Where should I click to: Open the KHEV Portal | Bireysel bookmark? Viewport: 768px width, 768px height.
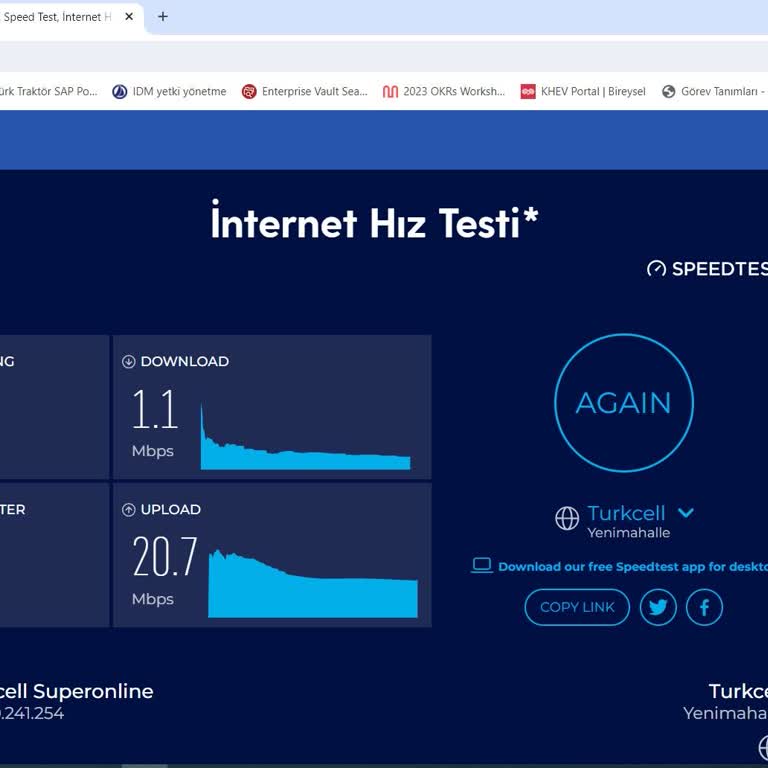[x=583, y=92]
